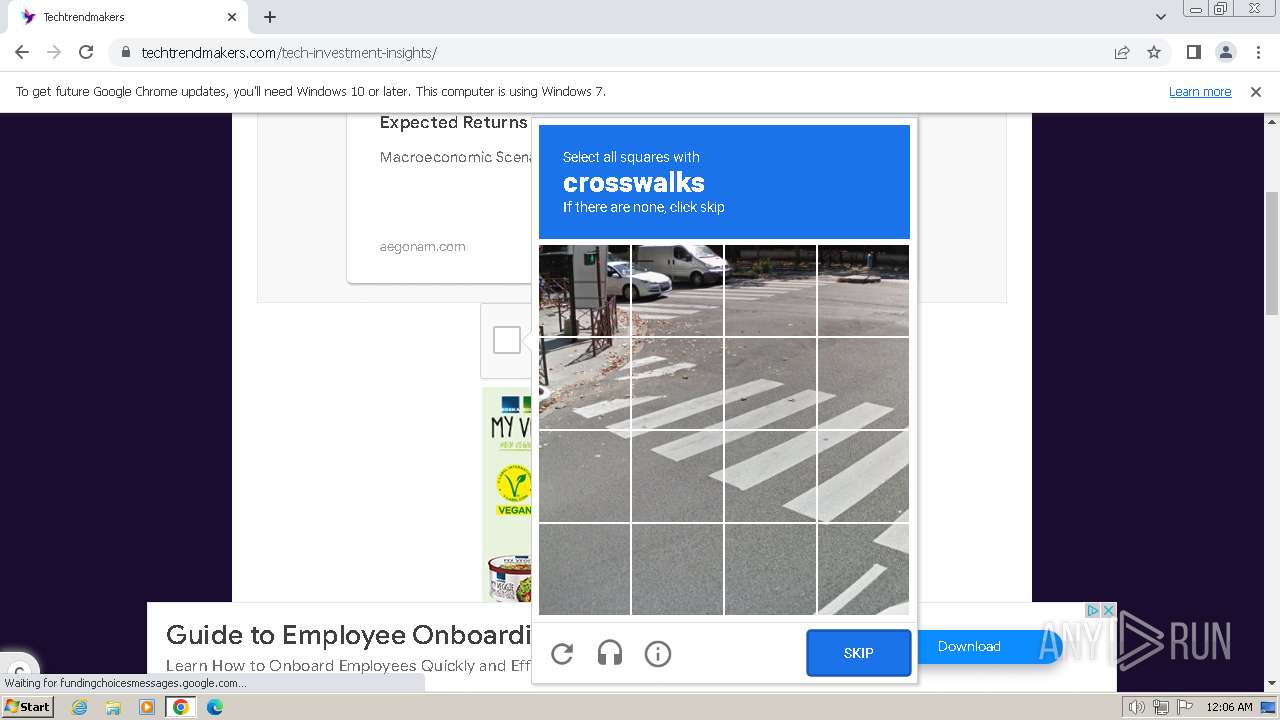Open the volume control tray icon
This screenshot has width=1280, height=720.
[1136, 707]
